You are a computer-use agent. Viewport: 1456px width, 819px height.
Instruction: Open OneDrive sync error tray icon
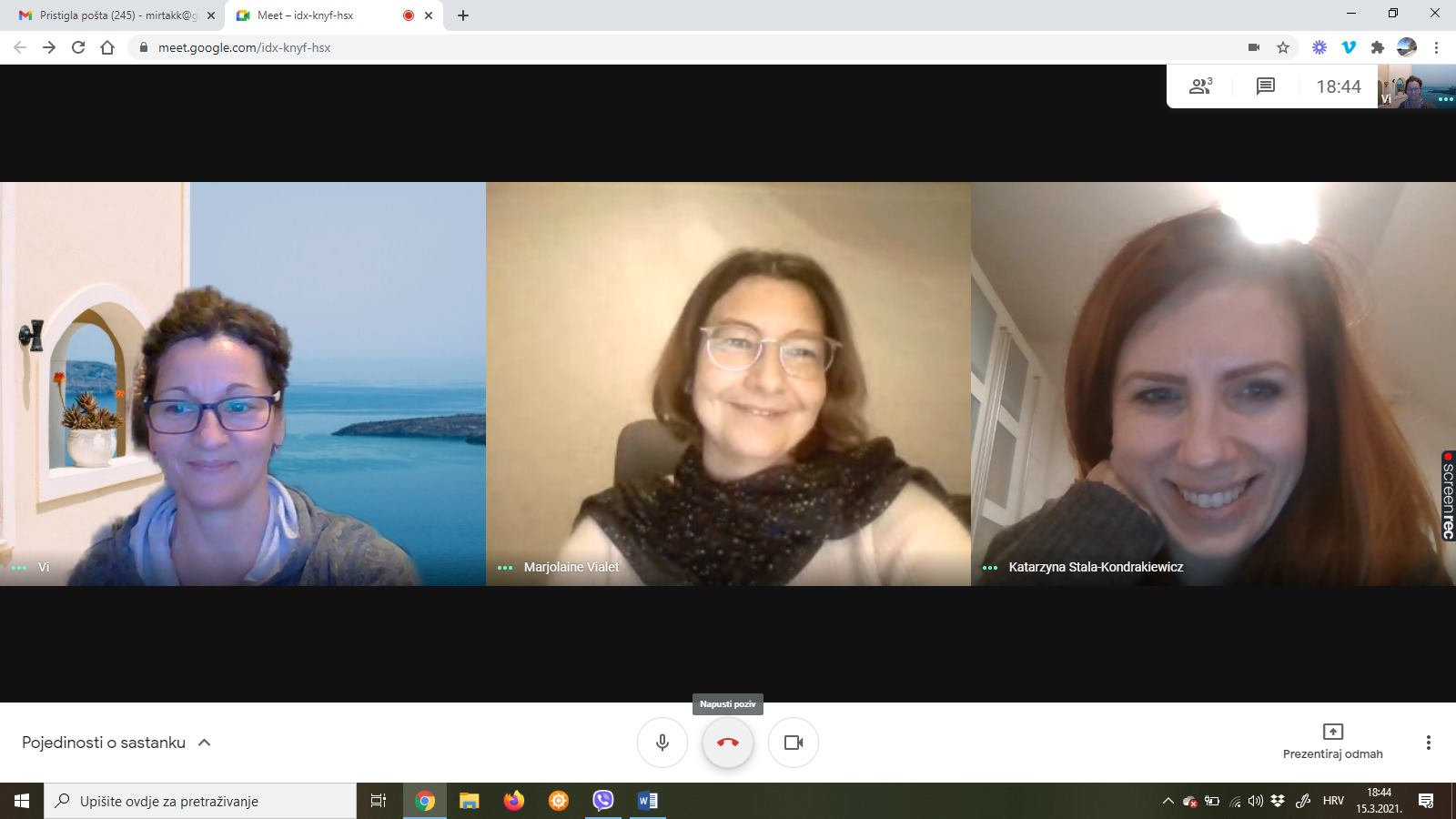point(1190,802)
